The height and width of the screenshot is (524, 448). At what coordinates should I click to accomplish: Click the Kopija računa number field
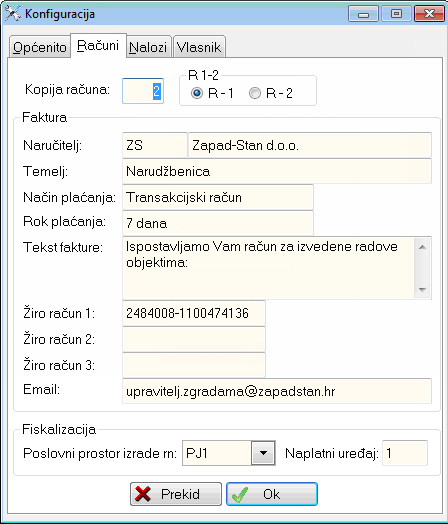pyautogui.click(x=143, y=91)
